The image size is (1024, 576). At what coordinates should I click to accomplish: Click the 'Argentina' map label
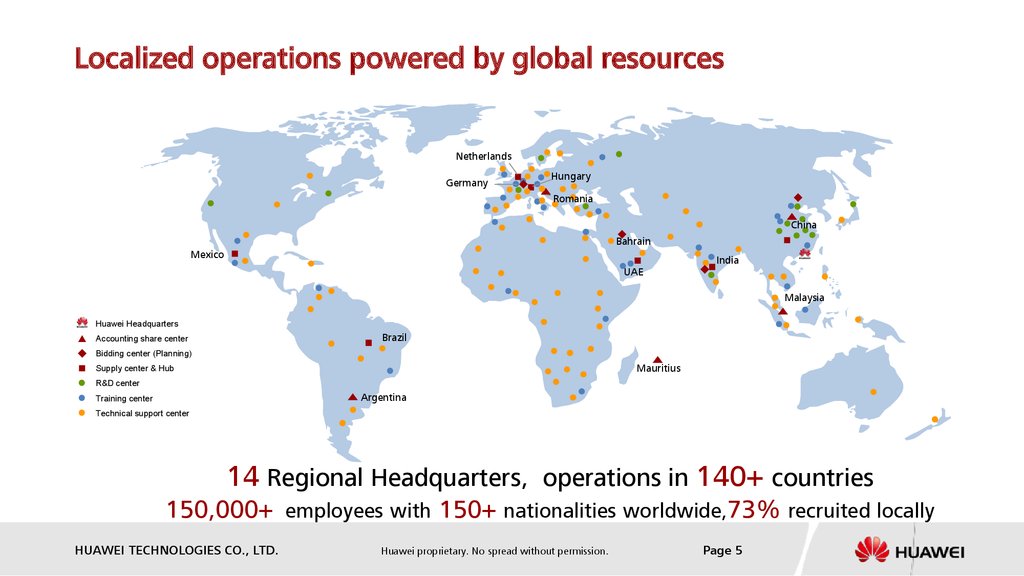pyautogui.click(x=383, y=398)
